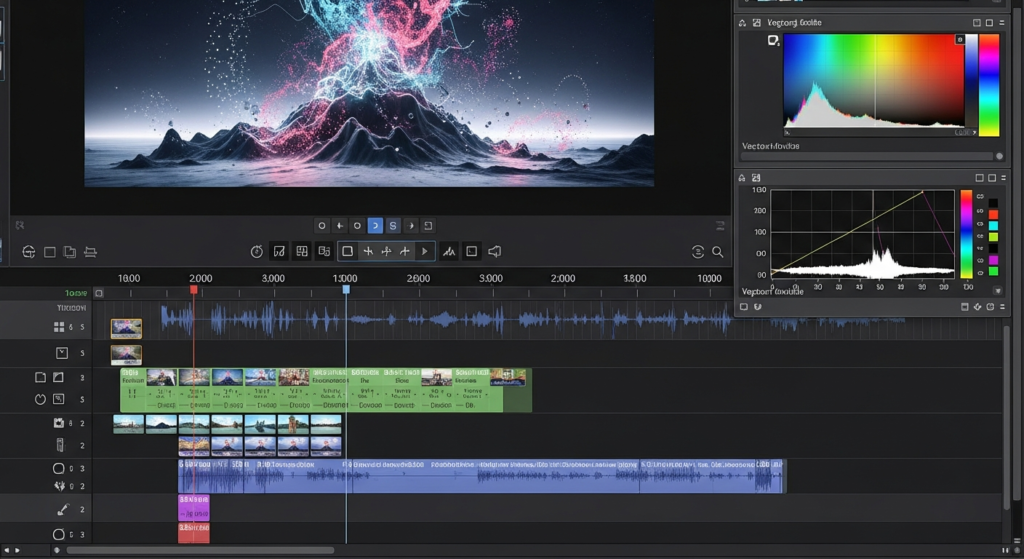Click the red playhead marker on the ruler
Image resolution: width=1024 pixels, height=559 pixels.
coord(194,290)
